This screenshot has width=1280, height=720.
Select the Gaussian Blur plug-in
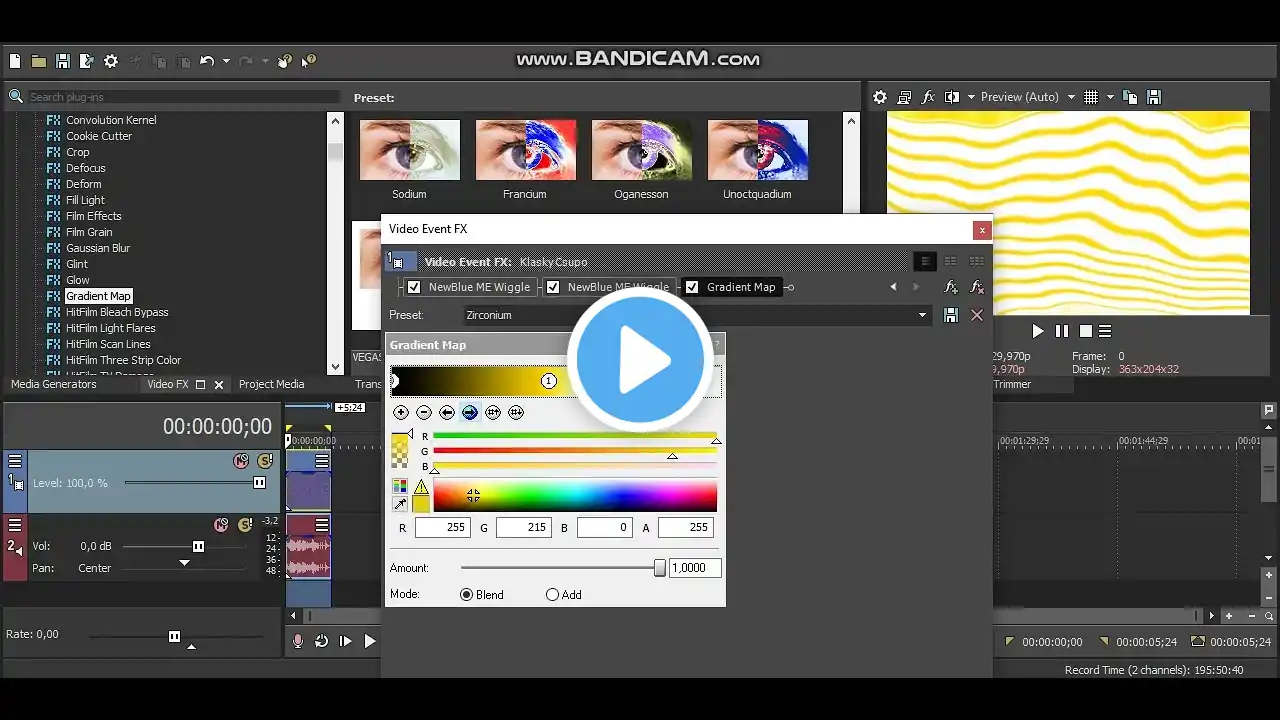pos(98,248)
